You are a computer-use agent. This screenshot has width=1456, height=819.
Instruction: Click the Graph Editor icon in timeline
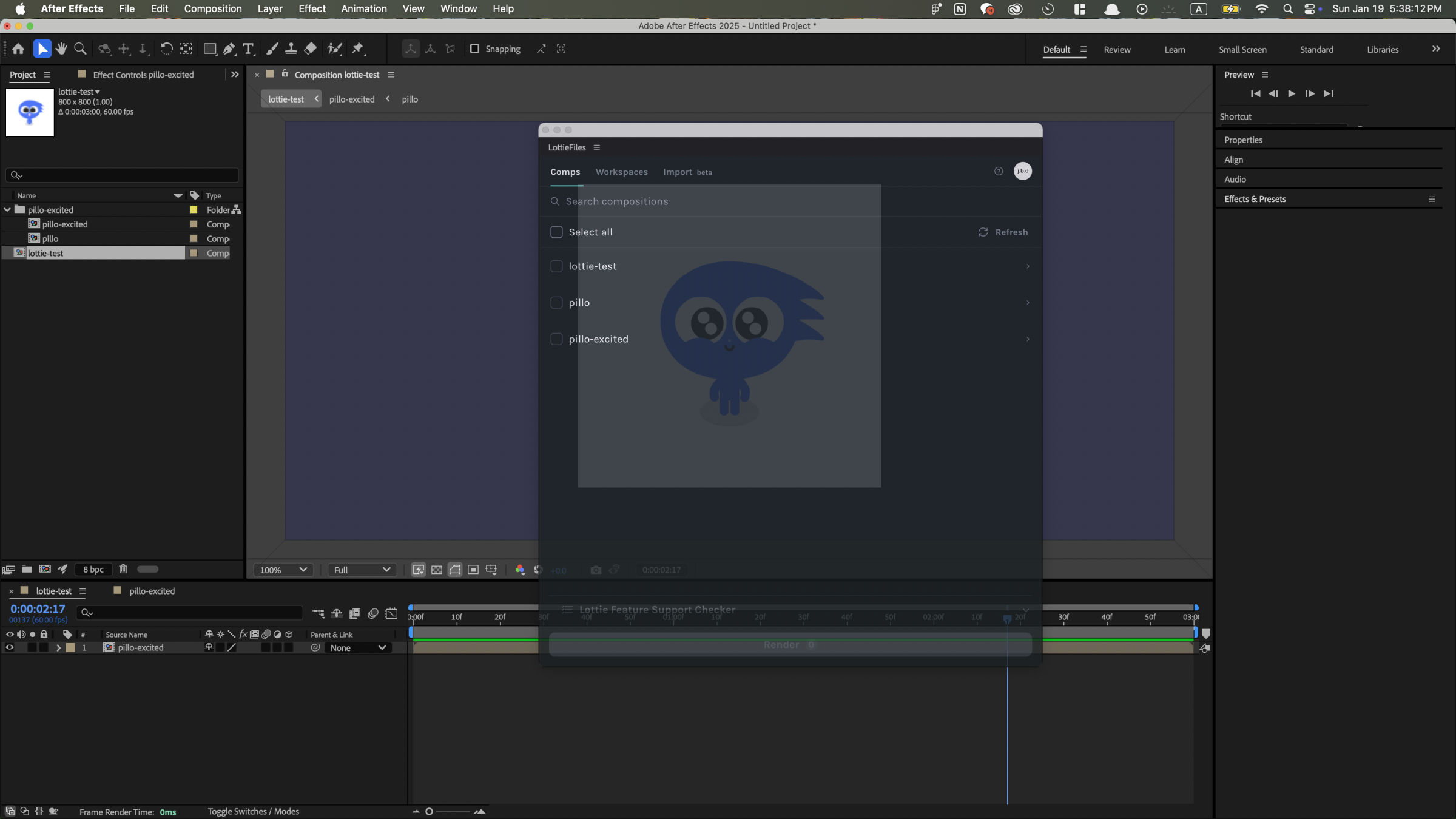point(392,613)
